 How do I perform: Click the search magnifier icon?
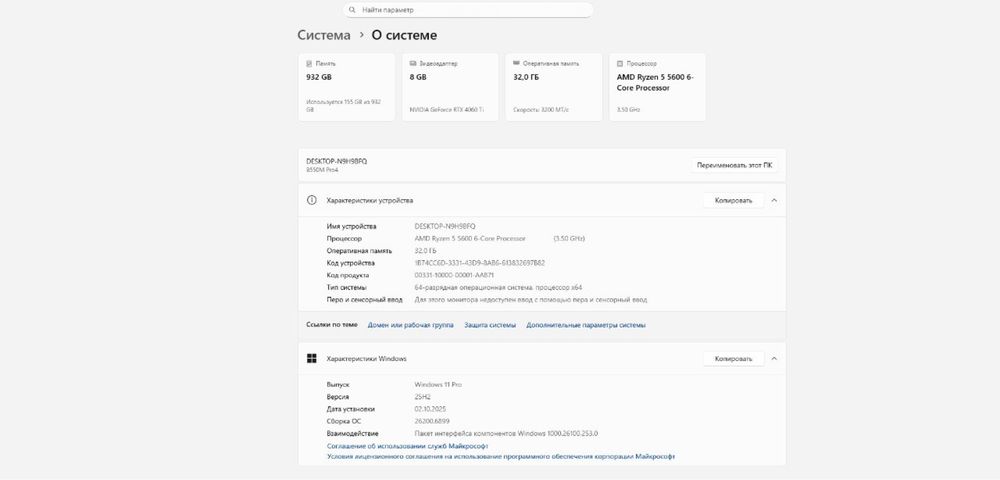coord(352,10)
